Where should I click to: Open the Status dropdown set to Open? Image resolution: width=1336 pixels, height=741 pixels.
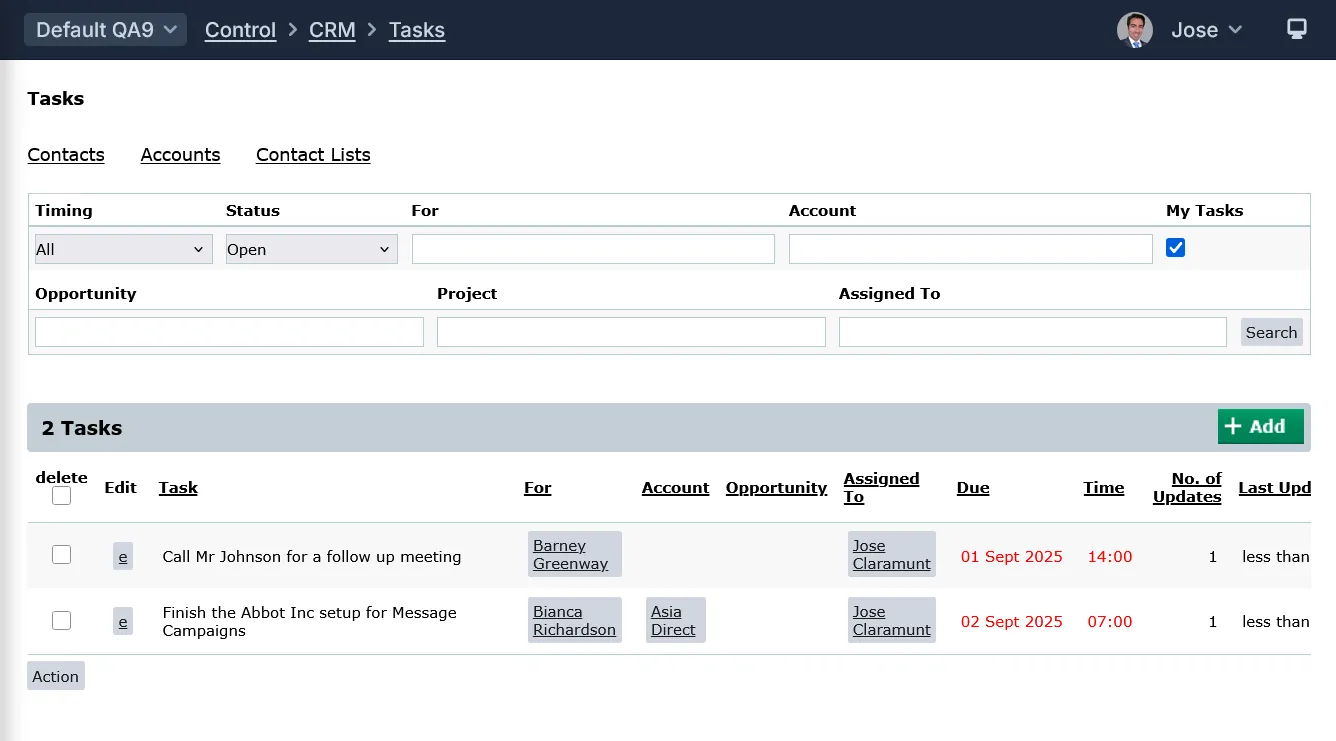tap(311, 249)
